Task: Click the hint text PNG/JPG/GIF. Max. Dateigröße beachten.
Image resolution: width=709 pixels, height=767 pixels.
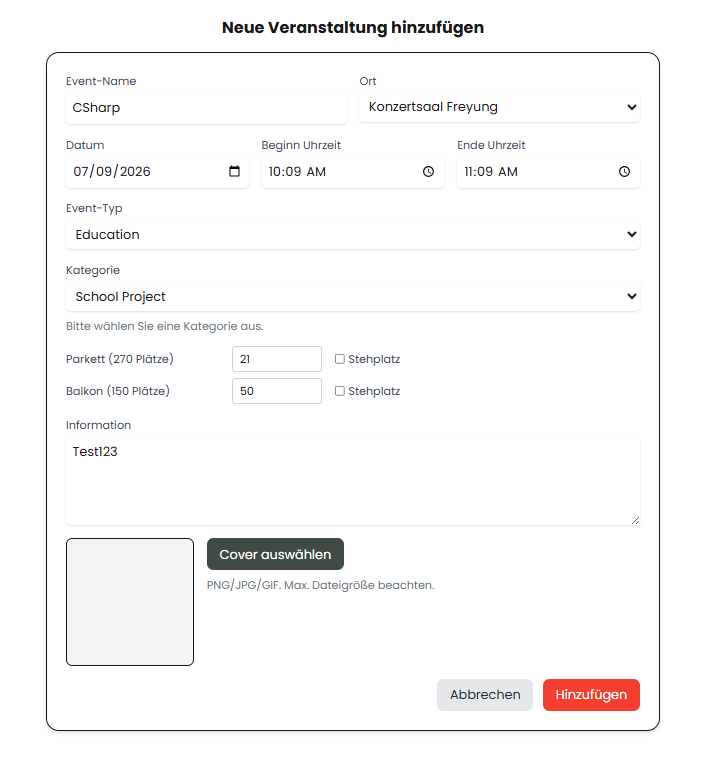Action: pos(320,585)
